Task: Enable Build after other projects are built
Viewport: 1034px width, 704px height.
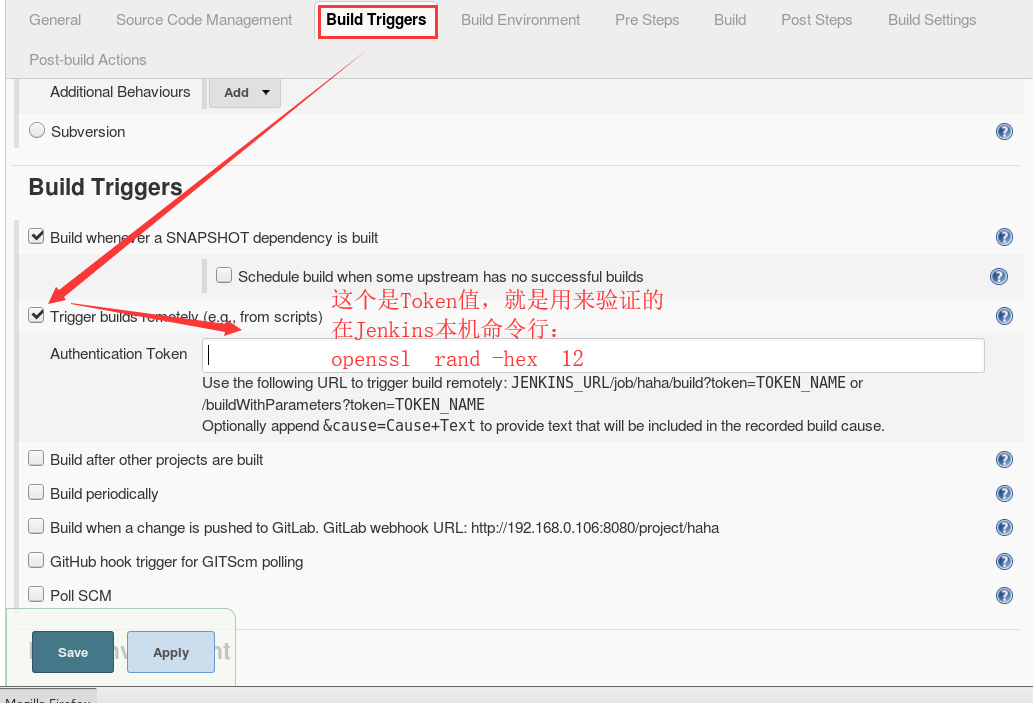Action: click(36, 458)
